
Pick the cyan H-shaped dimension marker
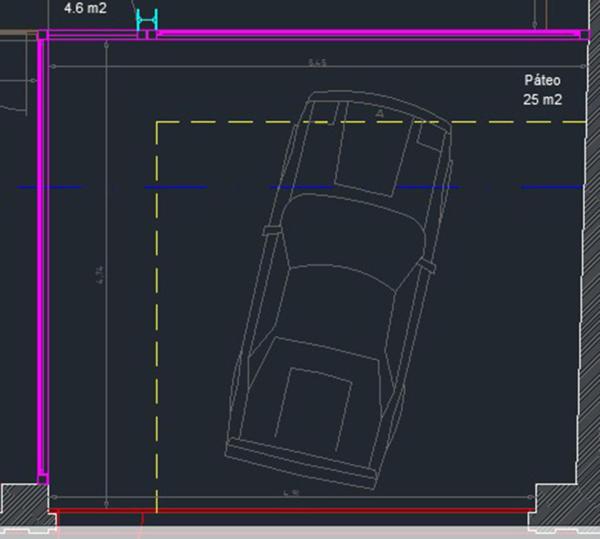(x=147, y=20)
